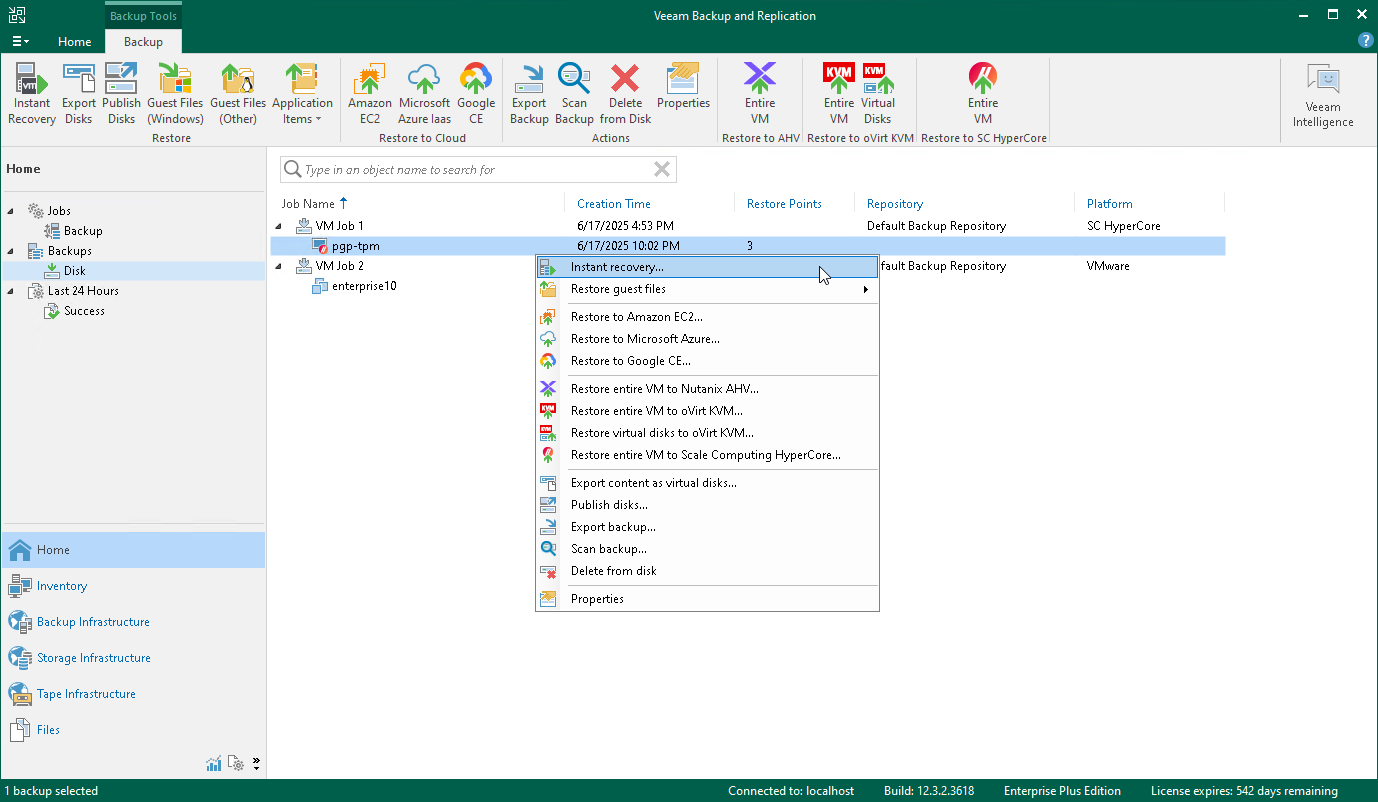Image resolution: width=1378 pixels, height=802 pixels.
Task: Choose Scan backup from context menu
Action: (x=707, y=549)
